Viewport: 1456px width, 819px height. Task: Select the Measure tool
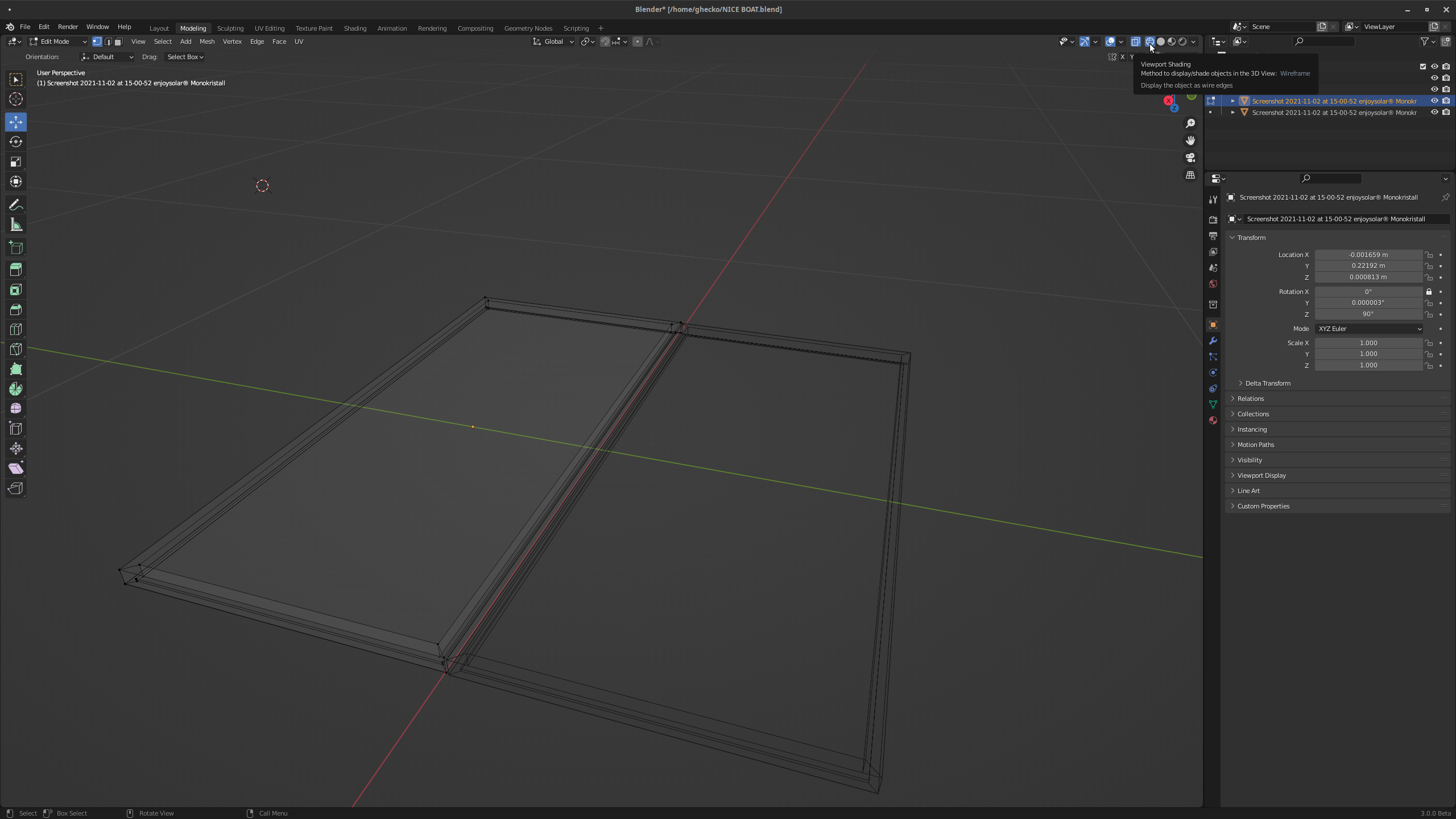(16, 225)
